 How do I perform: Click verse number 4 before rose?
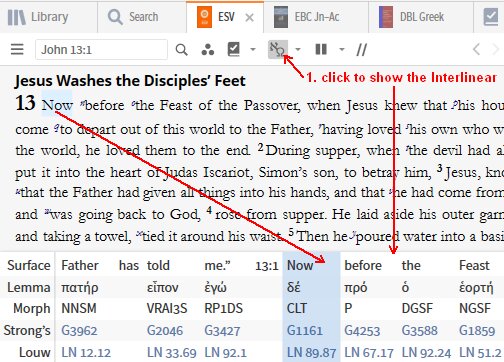pos(209,210)
